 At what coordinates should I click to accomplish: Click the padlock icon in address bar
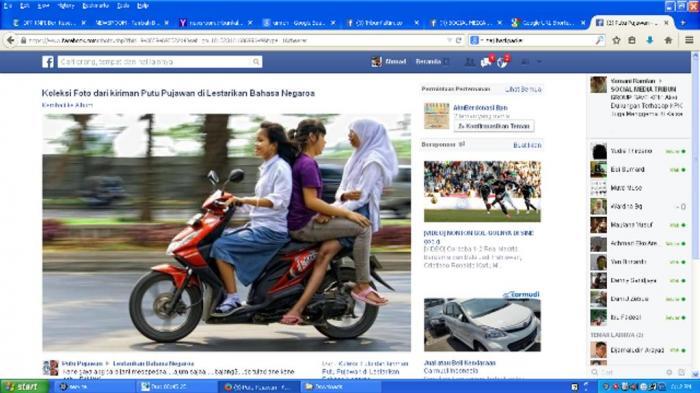click(x=23, y=40)
